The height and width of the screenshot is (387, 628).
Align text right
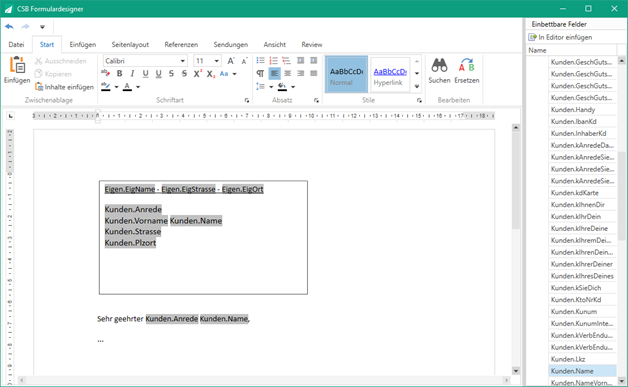point(300,73)
